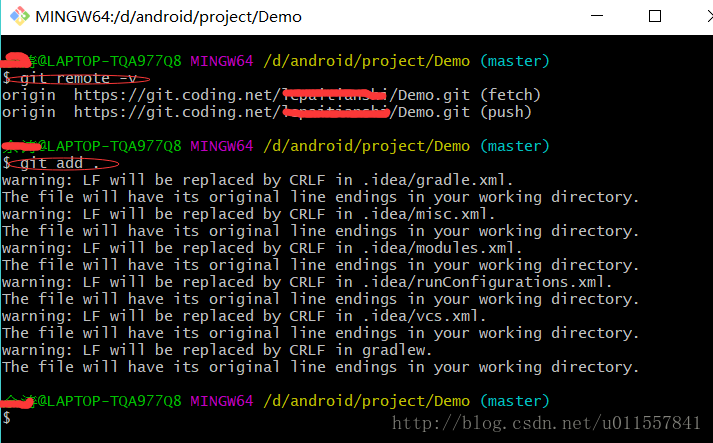Click the window title MINGW64:/d/android/project/Demo
The image size is (713, 443).
168,17
